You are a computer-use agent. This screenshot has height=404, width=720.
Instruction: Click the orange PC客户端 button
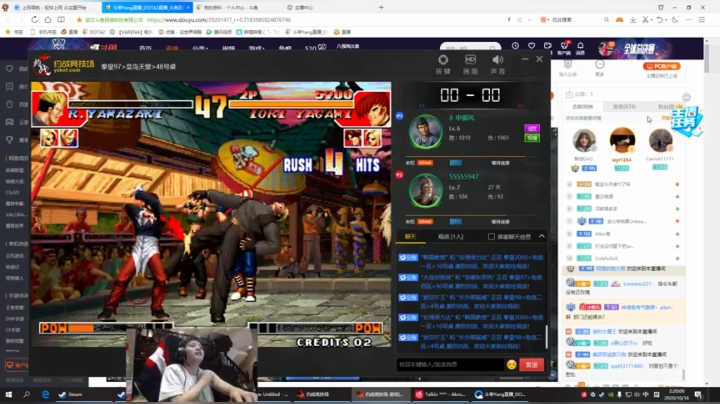[662, 66]
